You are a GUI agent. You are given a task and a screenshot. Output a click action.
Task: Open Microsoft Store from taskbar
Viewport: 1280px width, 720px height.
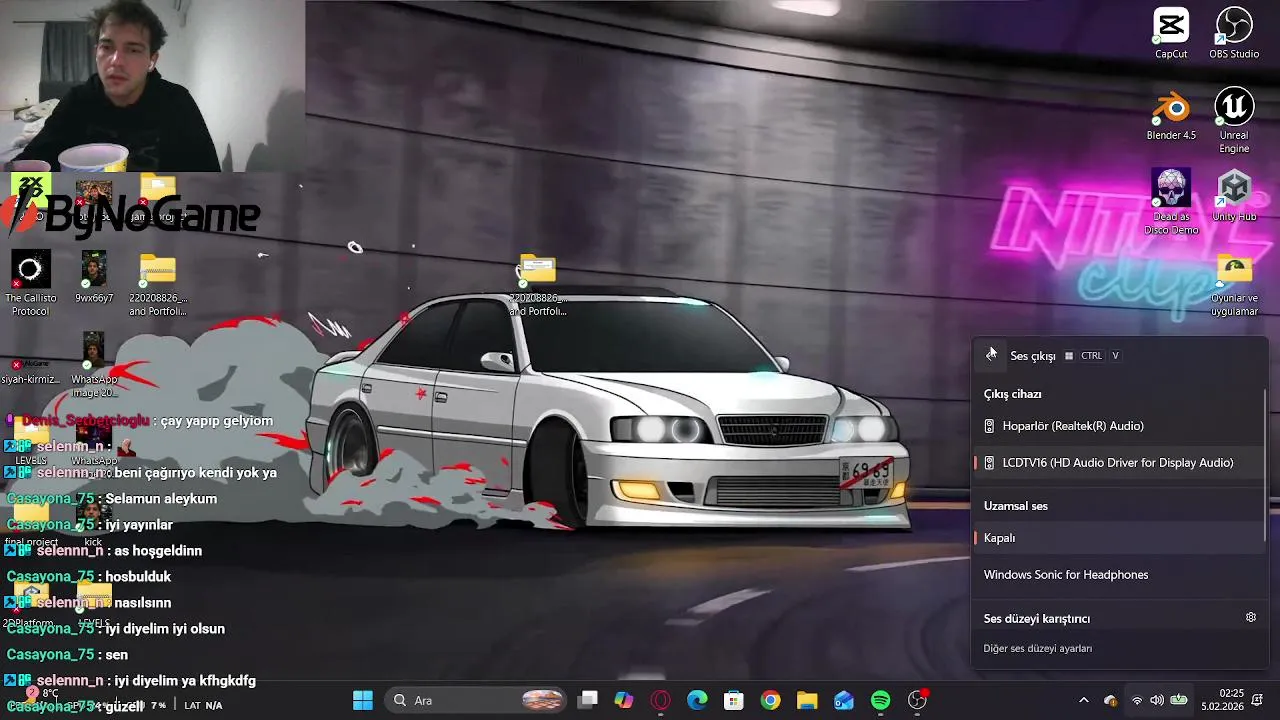click(734, 700)
